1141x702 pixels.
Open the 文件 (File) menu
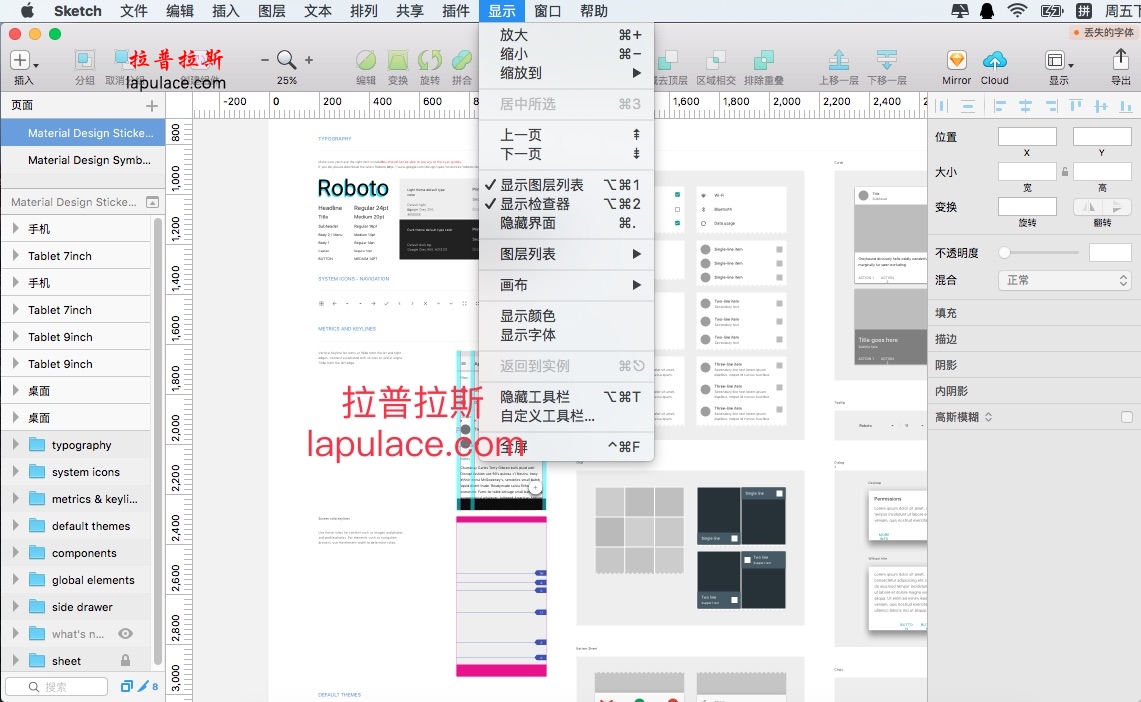(134, 11)
